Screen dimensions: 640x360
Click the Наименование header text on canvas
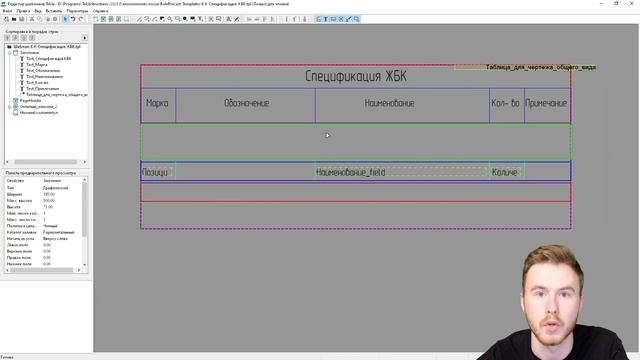[x=389, y=103]
